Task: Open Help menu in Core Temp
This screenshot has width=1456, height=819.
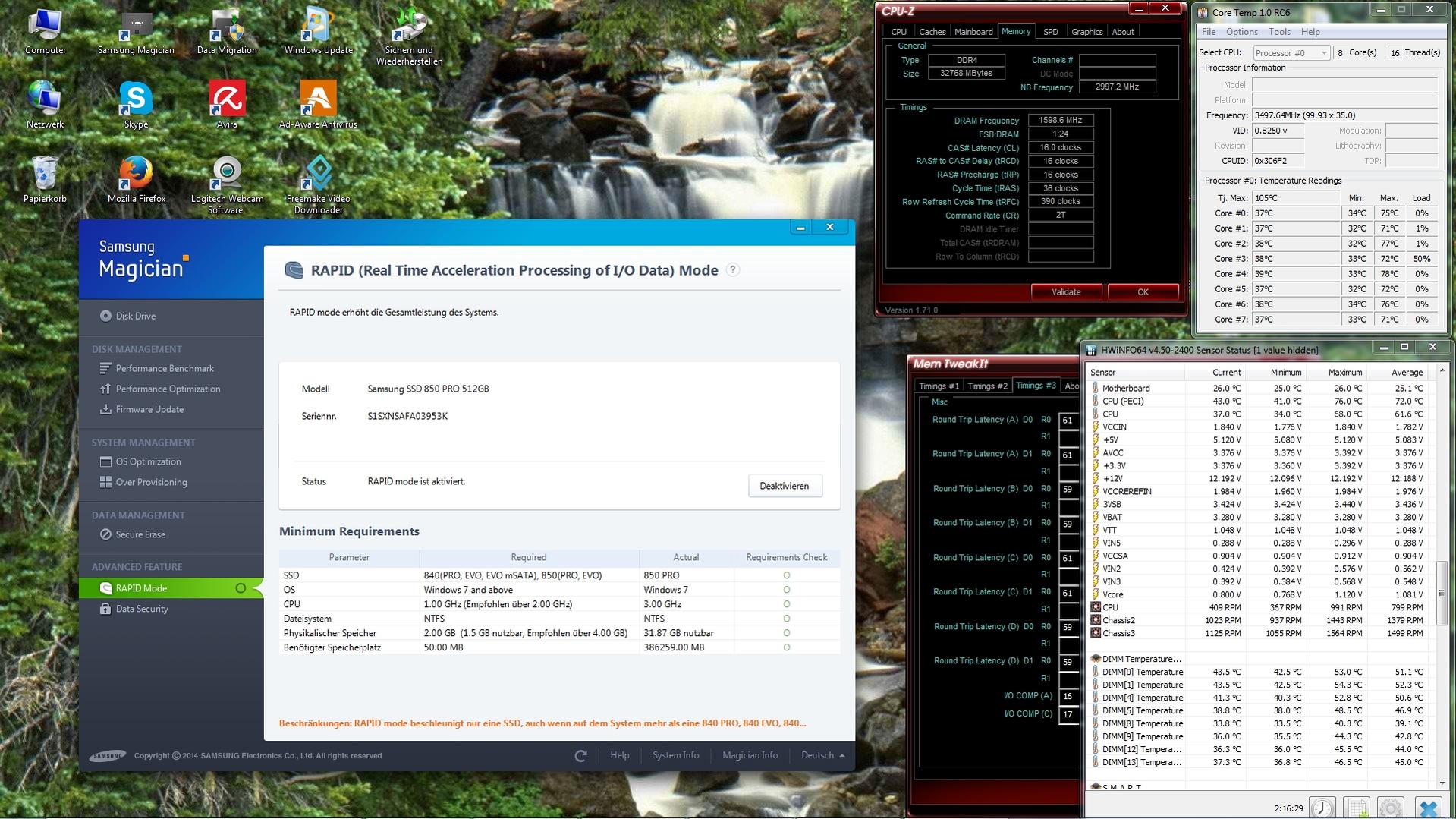Action: coord(1310,32)
